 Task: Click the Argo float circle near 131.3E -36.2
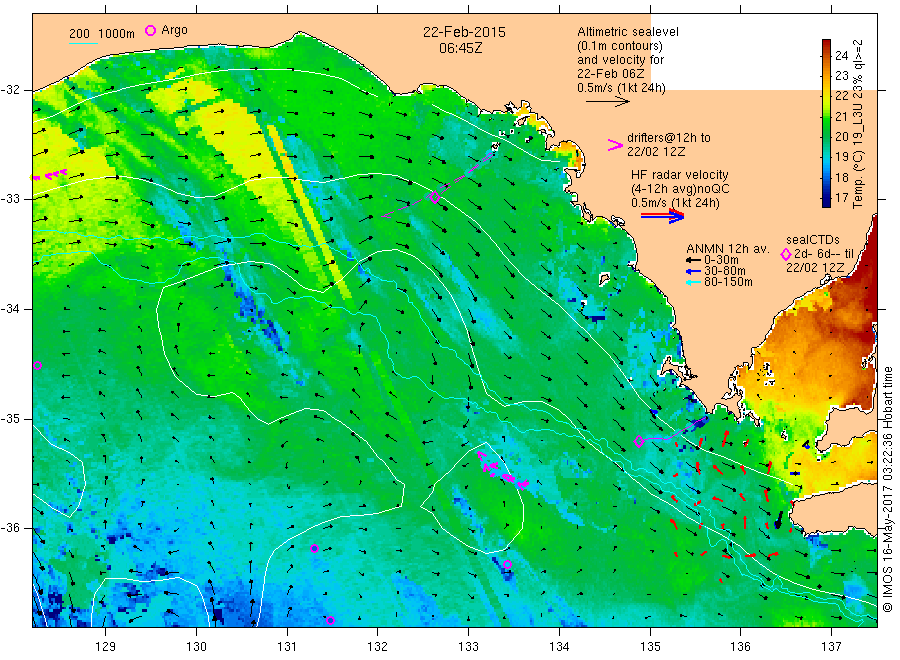click(x=315, y=549)
